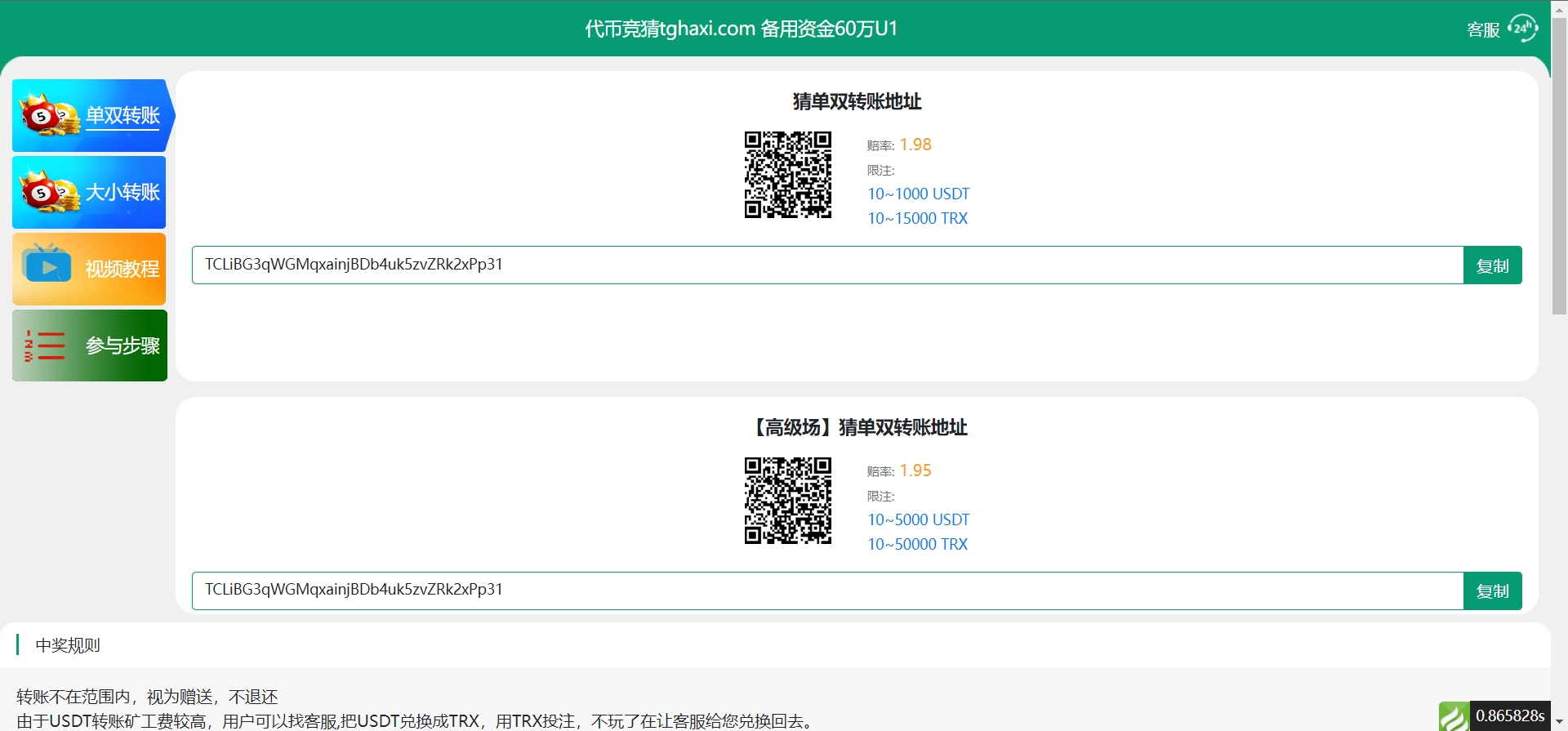Copy the first transfer address with 复制
Screen dimensions: 1568x731
tap(1492, 265)
